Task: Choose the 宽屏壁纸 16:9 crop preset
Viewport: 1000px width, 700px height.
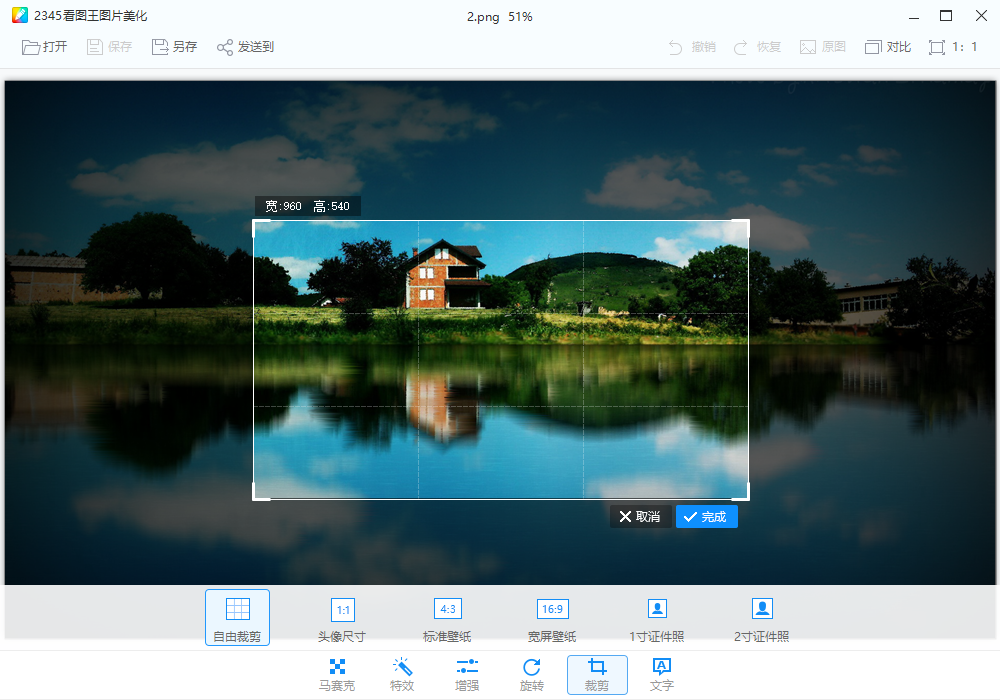Action: 552,617
